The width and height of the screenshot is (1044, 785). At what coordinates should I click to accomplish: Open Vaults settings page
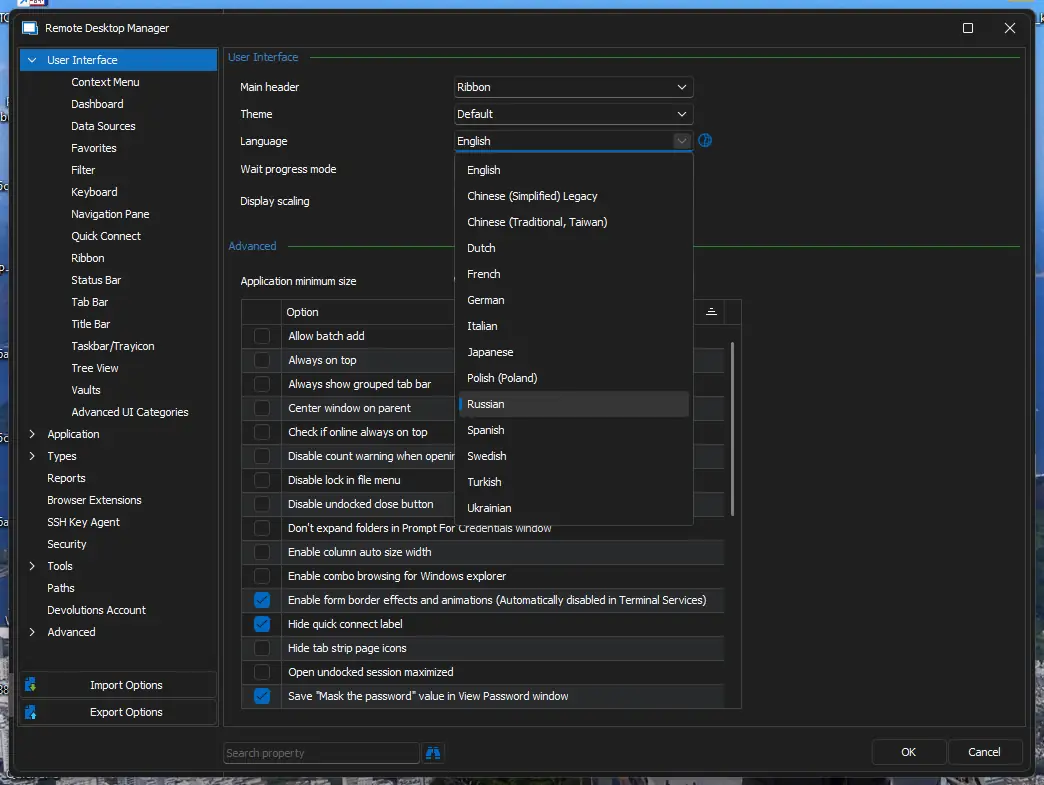pyautogui.click(x=86, y=390)
